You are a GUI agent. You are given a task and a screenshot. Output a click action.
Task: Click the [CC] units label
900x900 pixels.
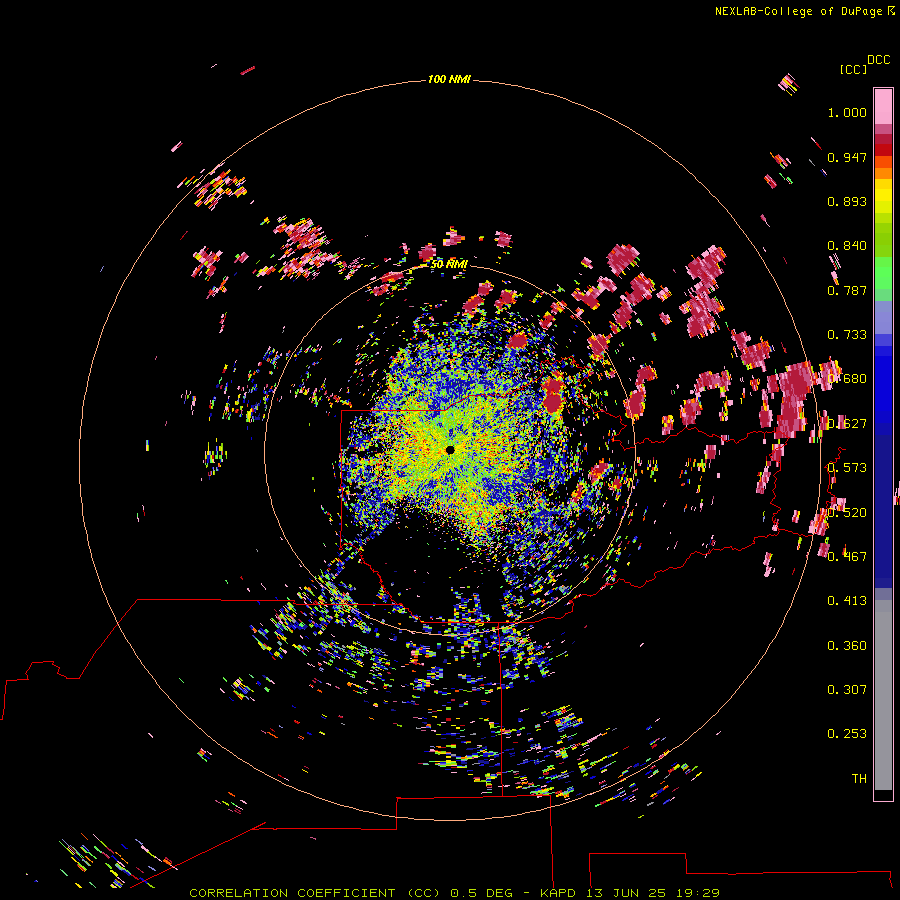pyautogui.click(x=854, y=69)
